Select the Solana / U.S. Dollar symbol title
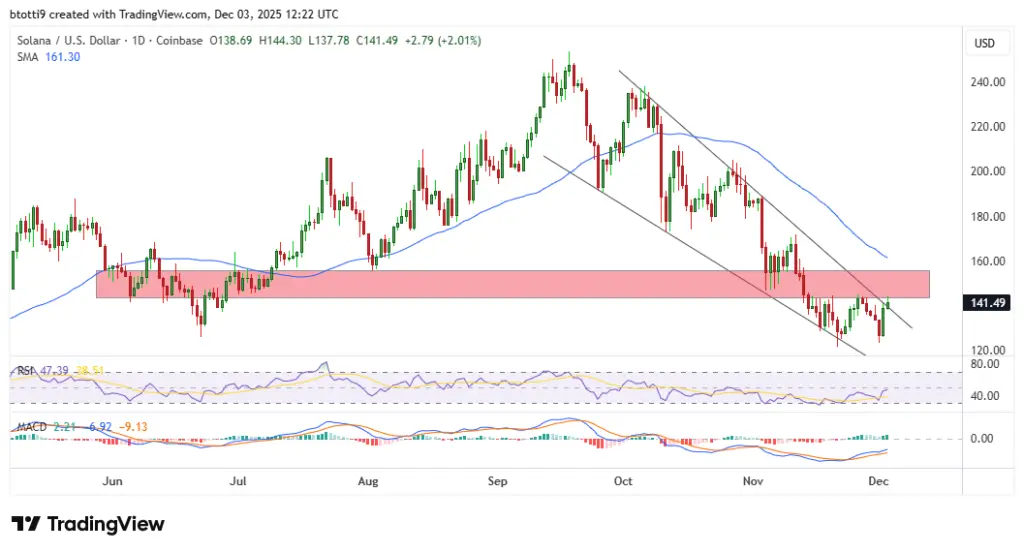This screenshot has width=1024, height=553. click(69, 40)
